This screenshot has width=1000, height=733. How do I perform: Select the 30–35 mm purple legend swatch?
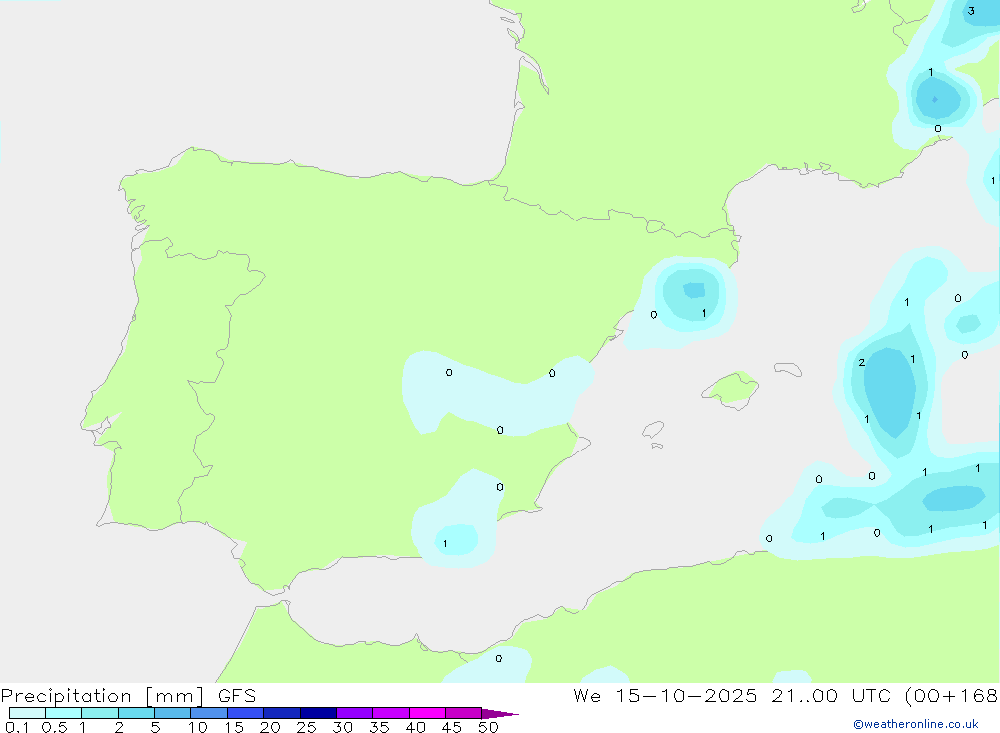[x=354, y=713]
